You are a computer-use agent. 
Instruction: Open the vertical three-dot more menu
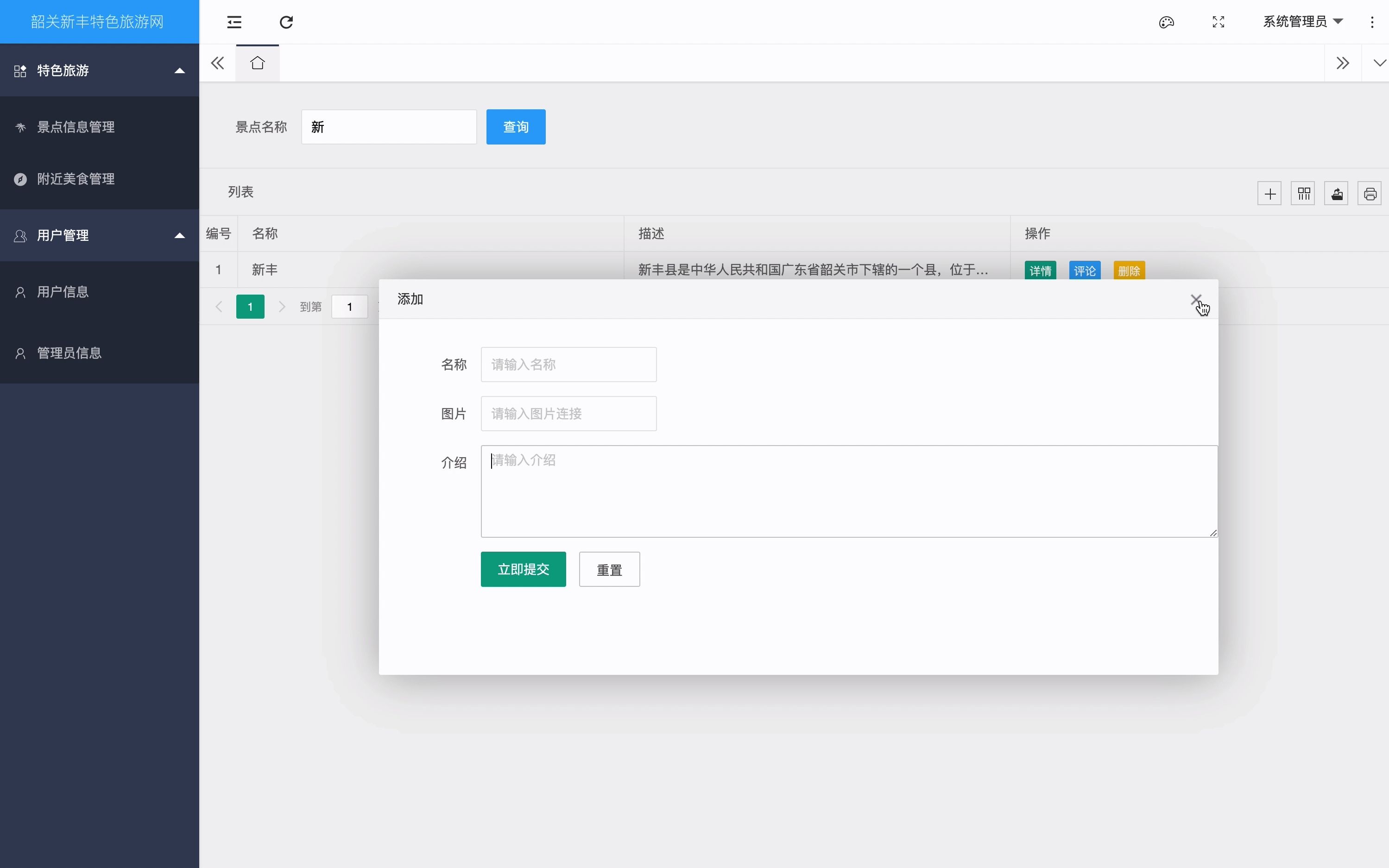click(1372, 22)
